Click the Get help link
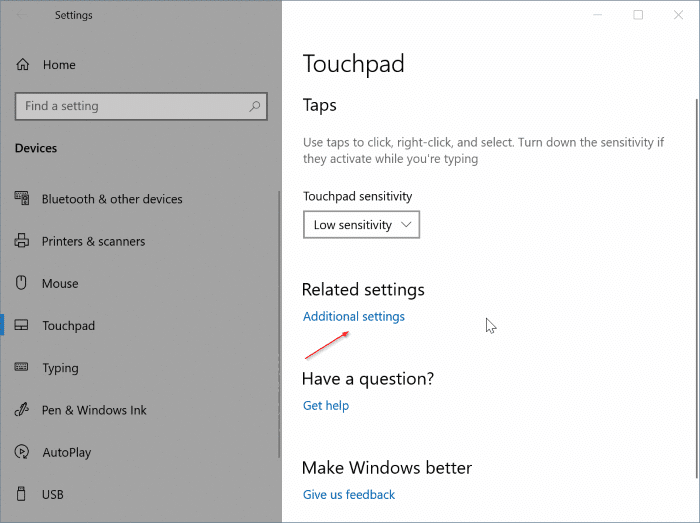 (x=326, y=406)
